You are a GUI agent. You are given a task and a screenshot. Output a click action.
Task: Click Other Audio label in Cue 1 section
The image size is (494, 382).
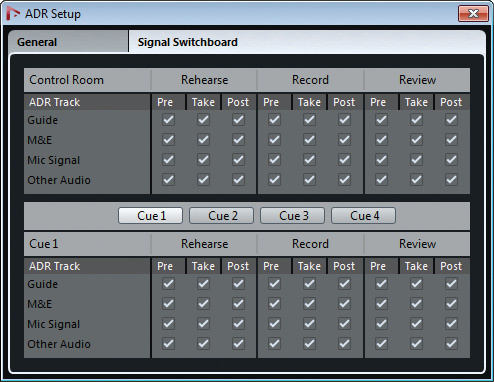(x=59, y=344)
